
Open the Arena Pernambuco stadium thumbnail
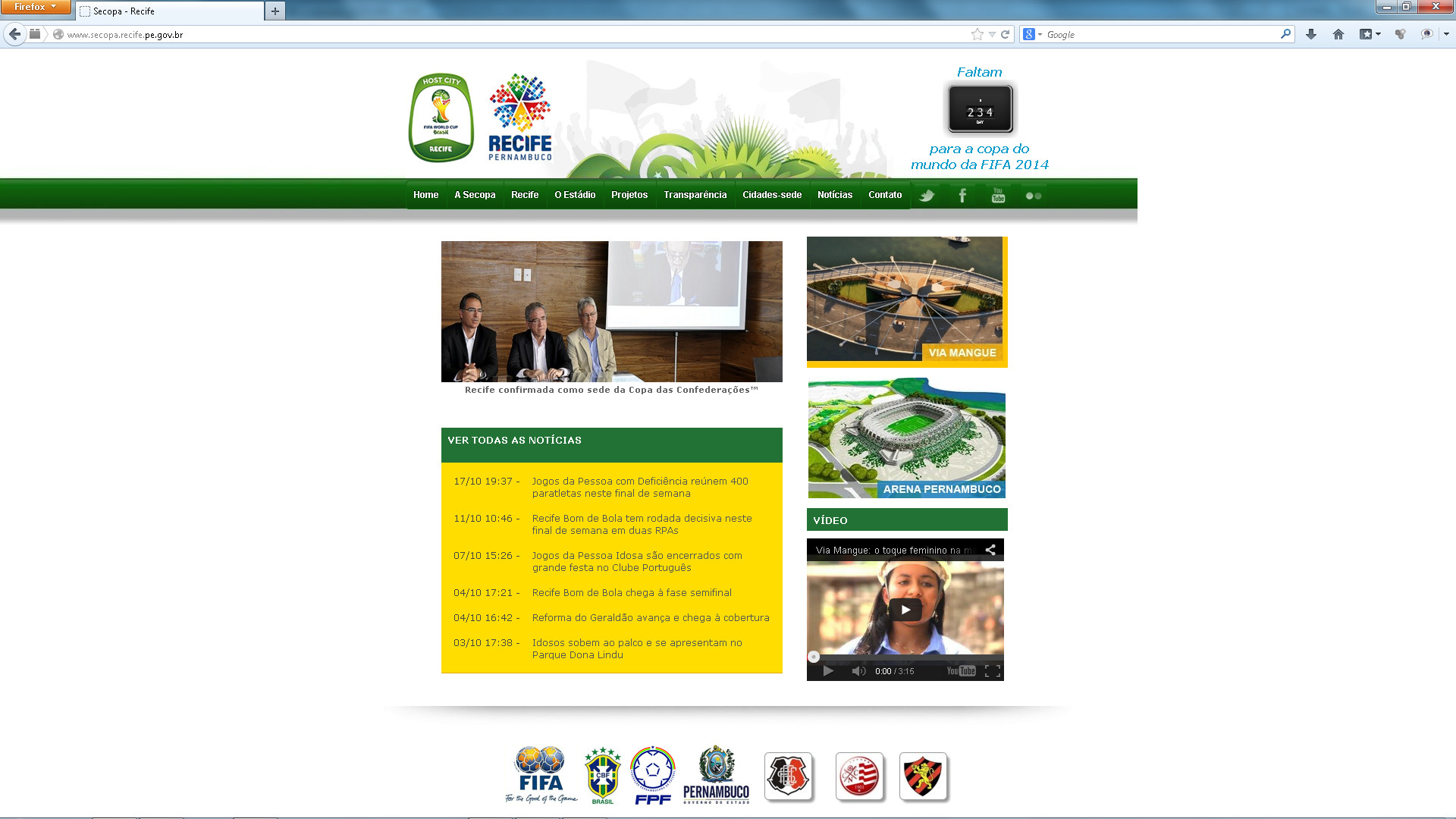click(907, 438)
